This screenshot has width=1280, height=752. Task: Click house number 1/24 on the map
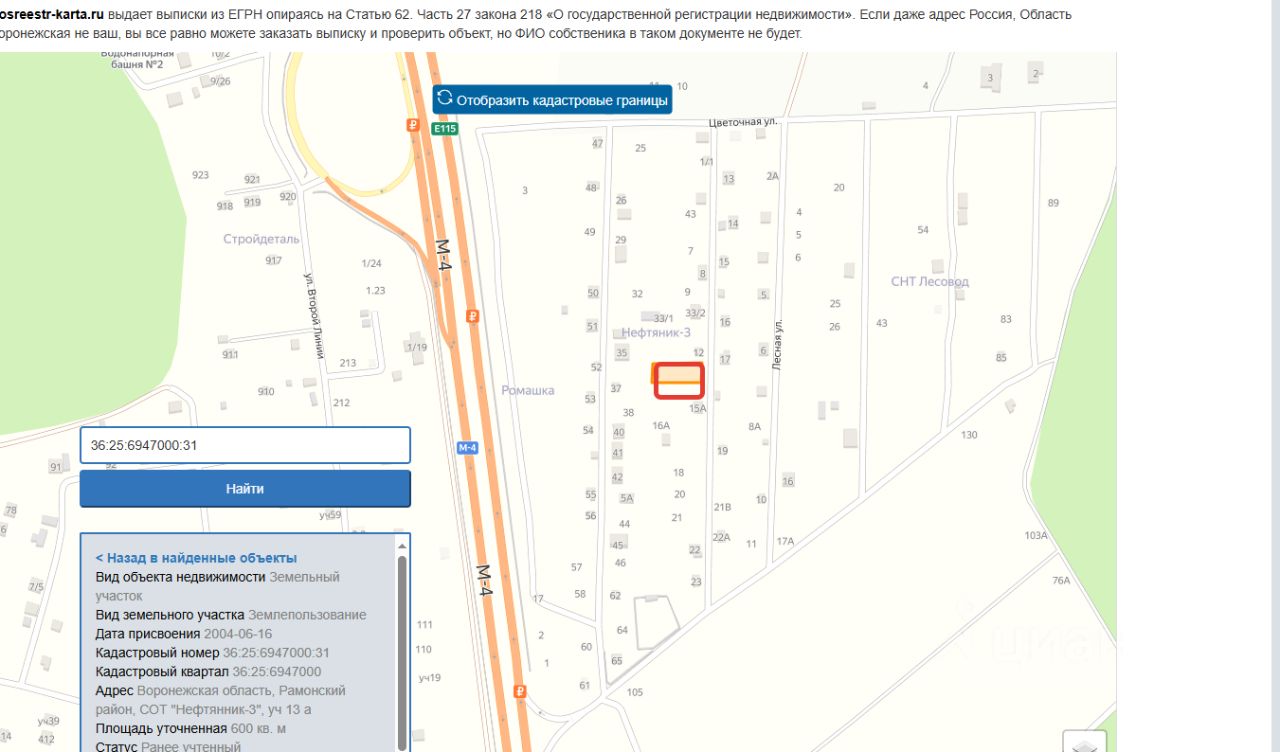point(372,263)
